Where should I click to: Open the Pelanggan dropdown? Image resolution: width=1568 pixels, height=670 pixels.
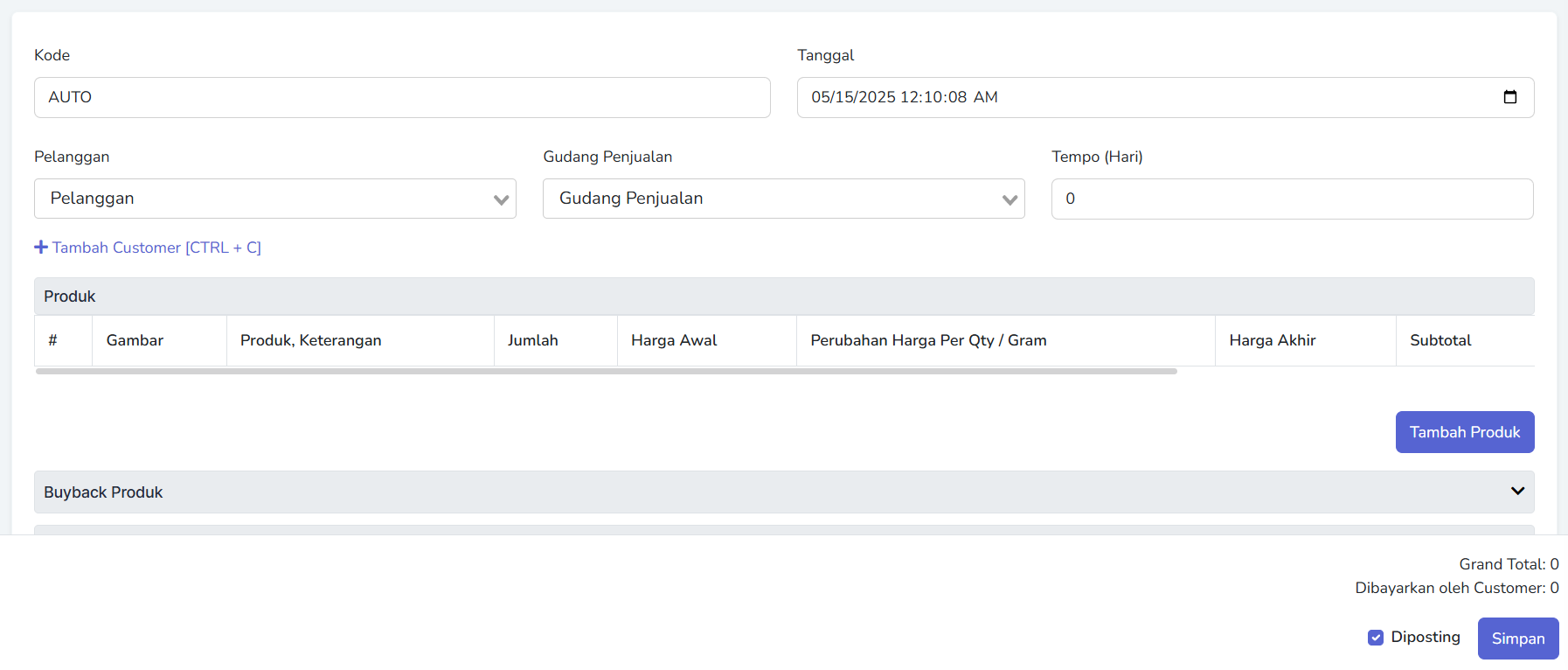262,199
